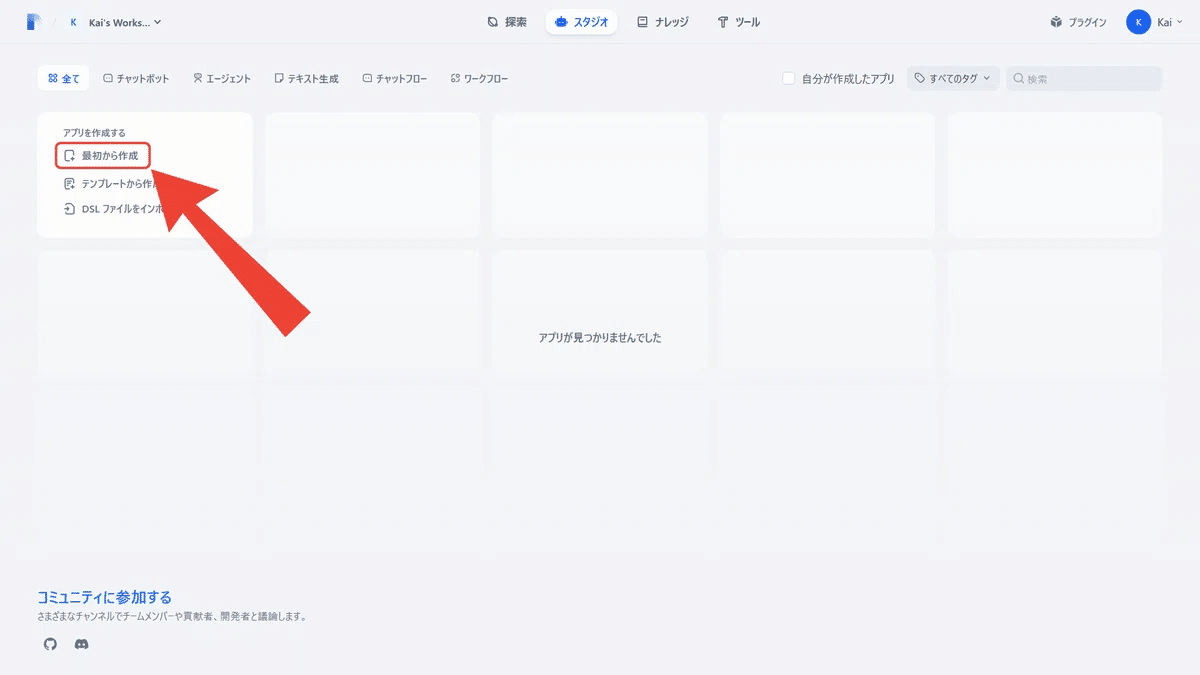Image resolution: width=1200 pixels, height=675 pixels.
Task: Filter apps by テキスト生成
Action: click(307, 78)
